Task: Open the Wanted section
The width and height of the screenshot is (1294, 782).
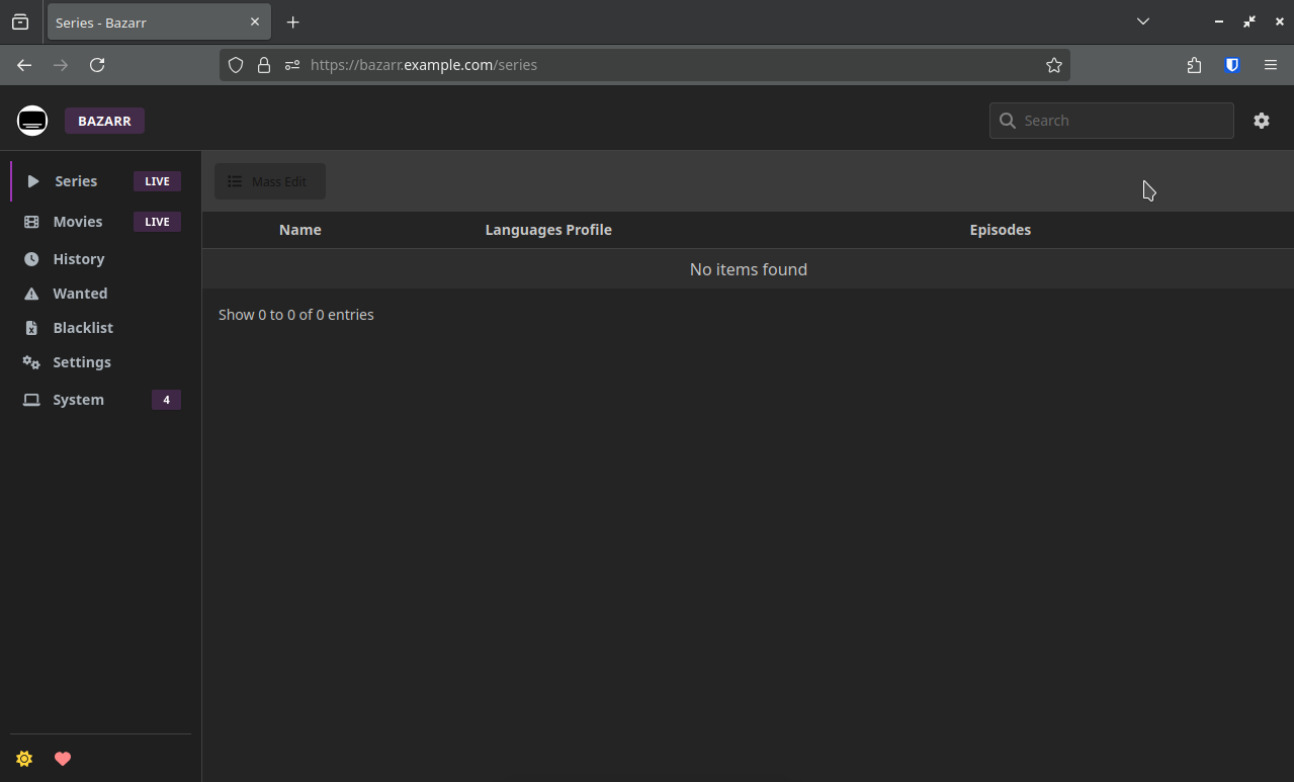Action: coord(80,294)
